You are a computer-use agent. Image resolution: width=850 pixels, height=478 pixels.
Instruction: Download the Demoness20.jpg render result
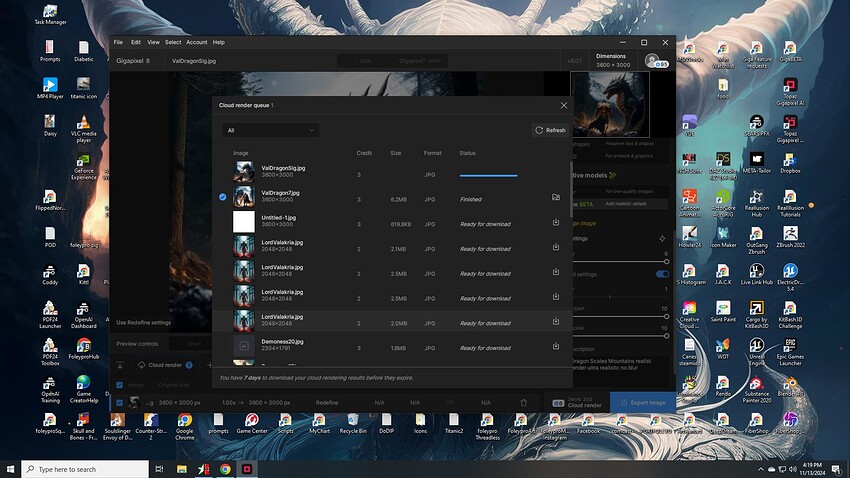pyautogui.click(x=556, y=346)
